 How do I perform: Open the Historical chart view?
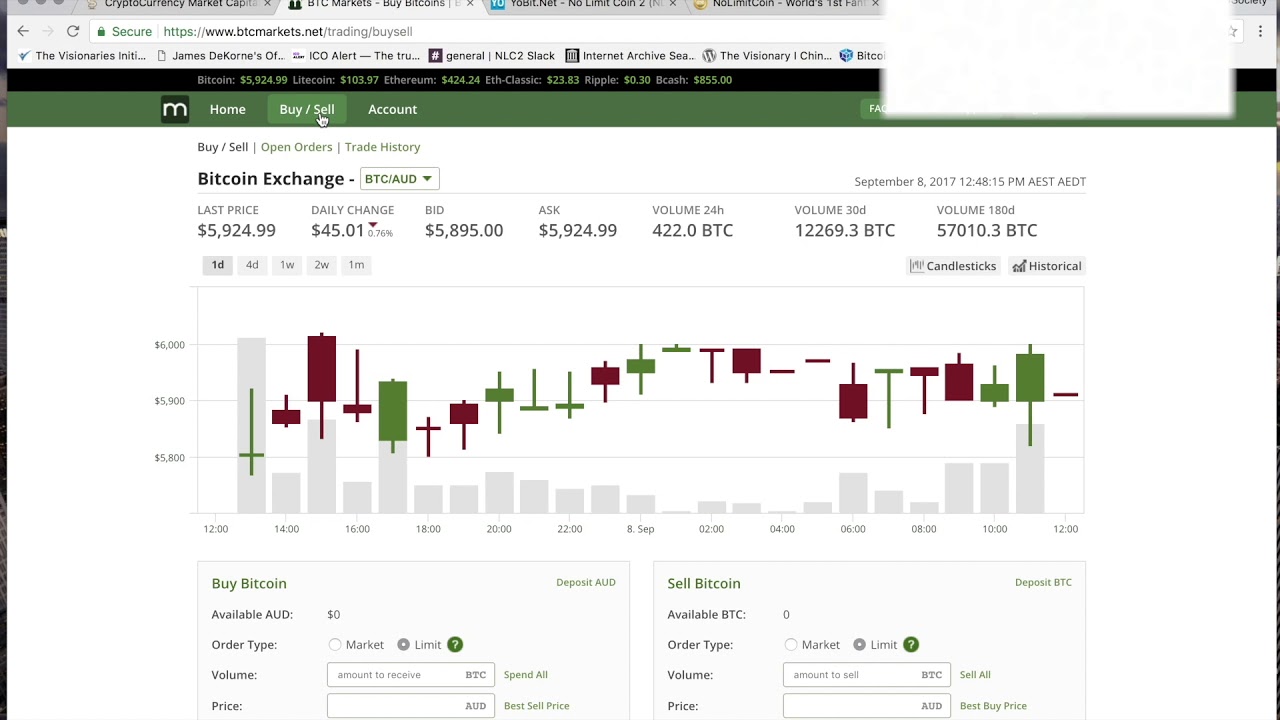[1047, 266]
